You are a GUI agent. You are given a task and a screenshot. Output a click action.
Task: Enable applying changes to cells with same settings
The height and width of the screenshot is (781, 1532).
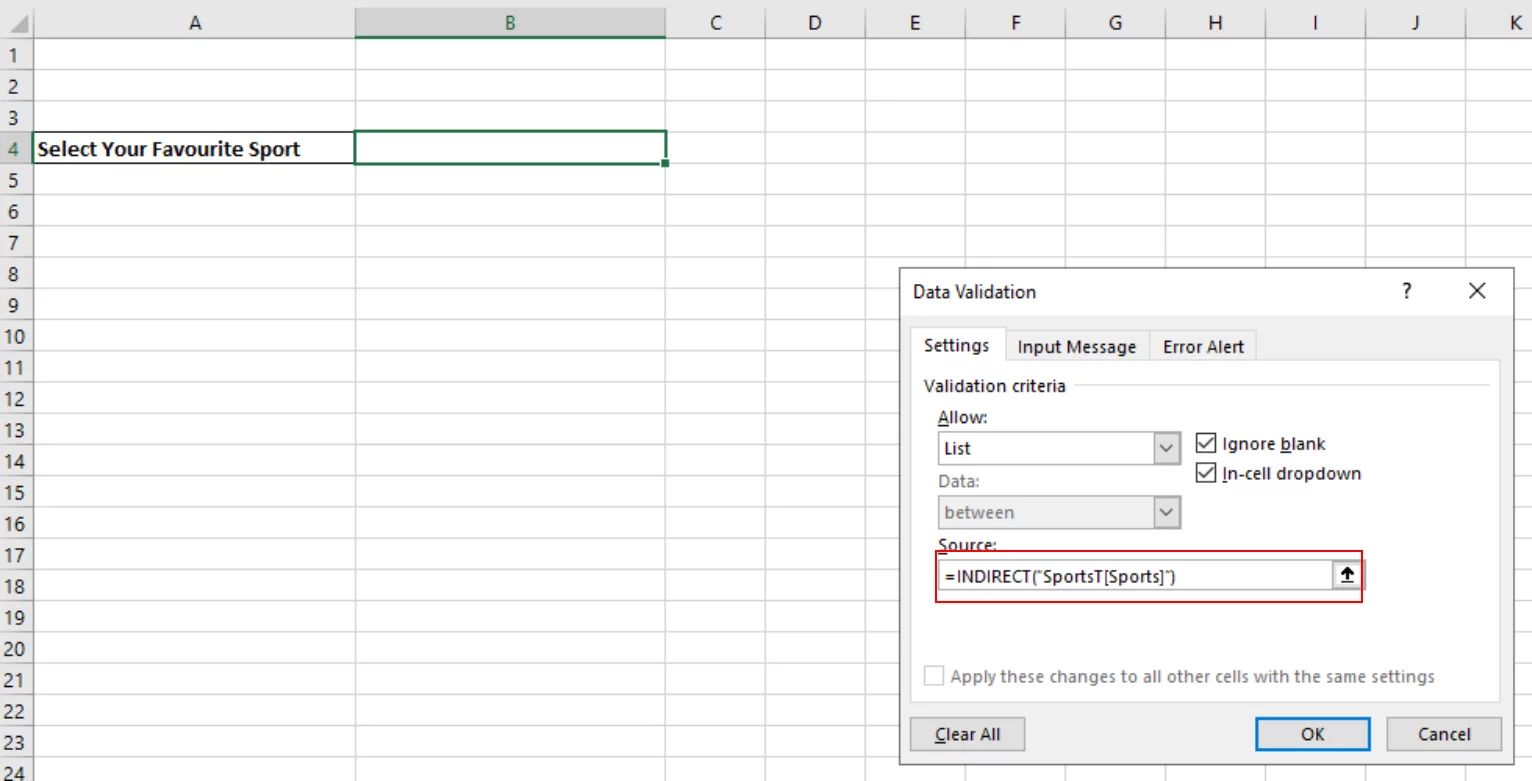pos(934,675)
